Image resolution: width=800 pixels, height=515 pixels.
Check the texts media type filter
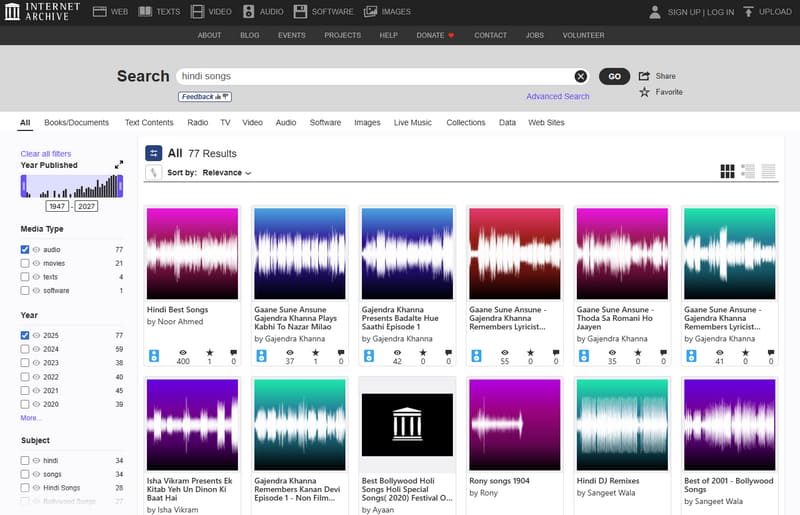coord(24,277)
